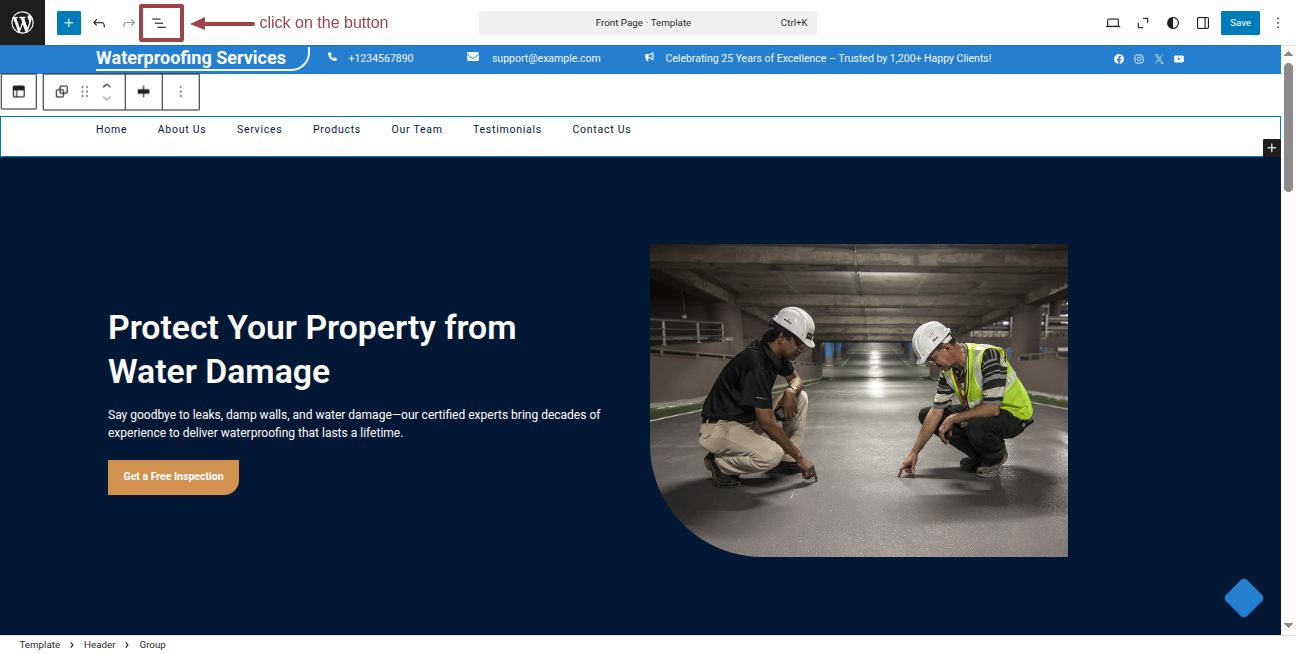
Task: Select the workers inspecting floor image
Action: click(859, 400)
